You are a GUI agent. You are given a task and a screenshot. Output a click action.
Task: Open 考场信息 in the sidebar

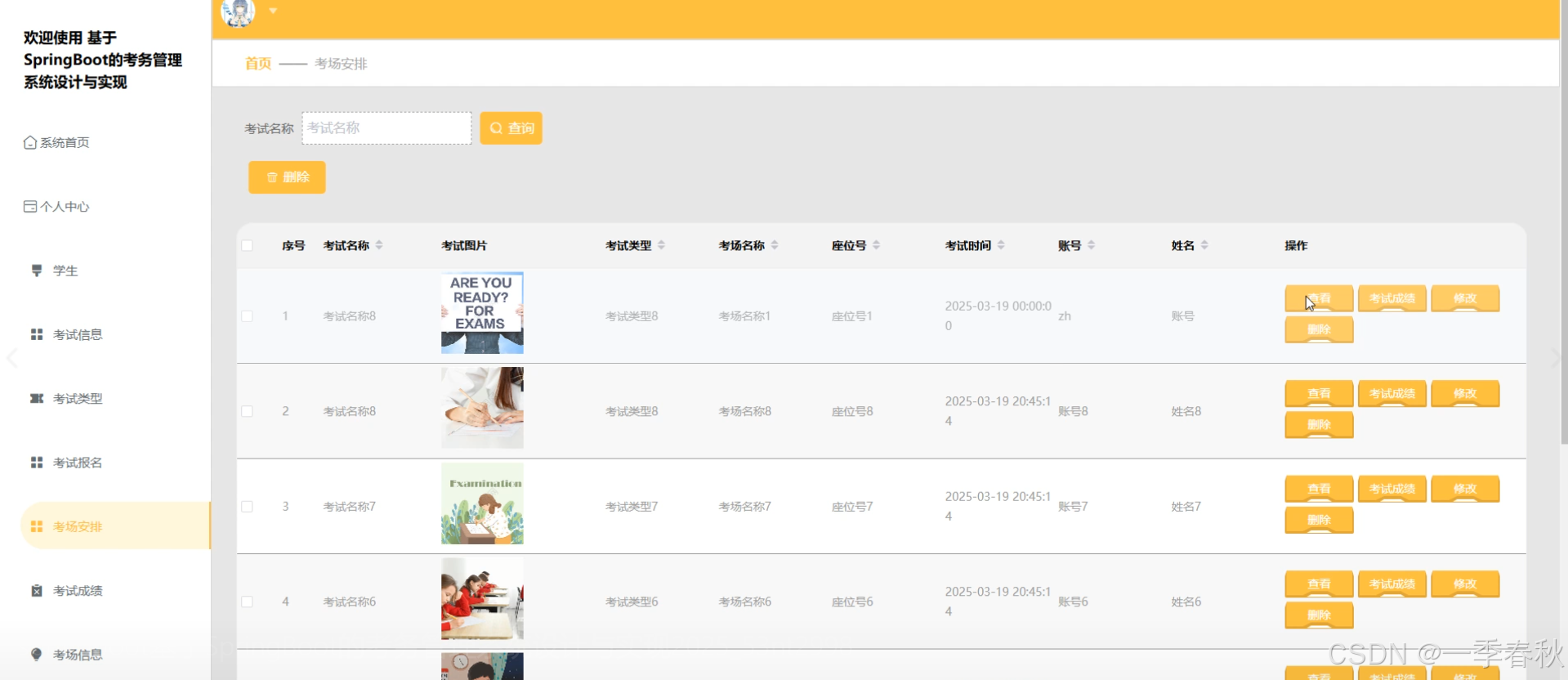(x=78, y=655)
